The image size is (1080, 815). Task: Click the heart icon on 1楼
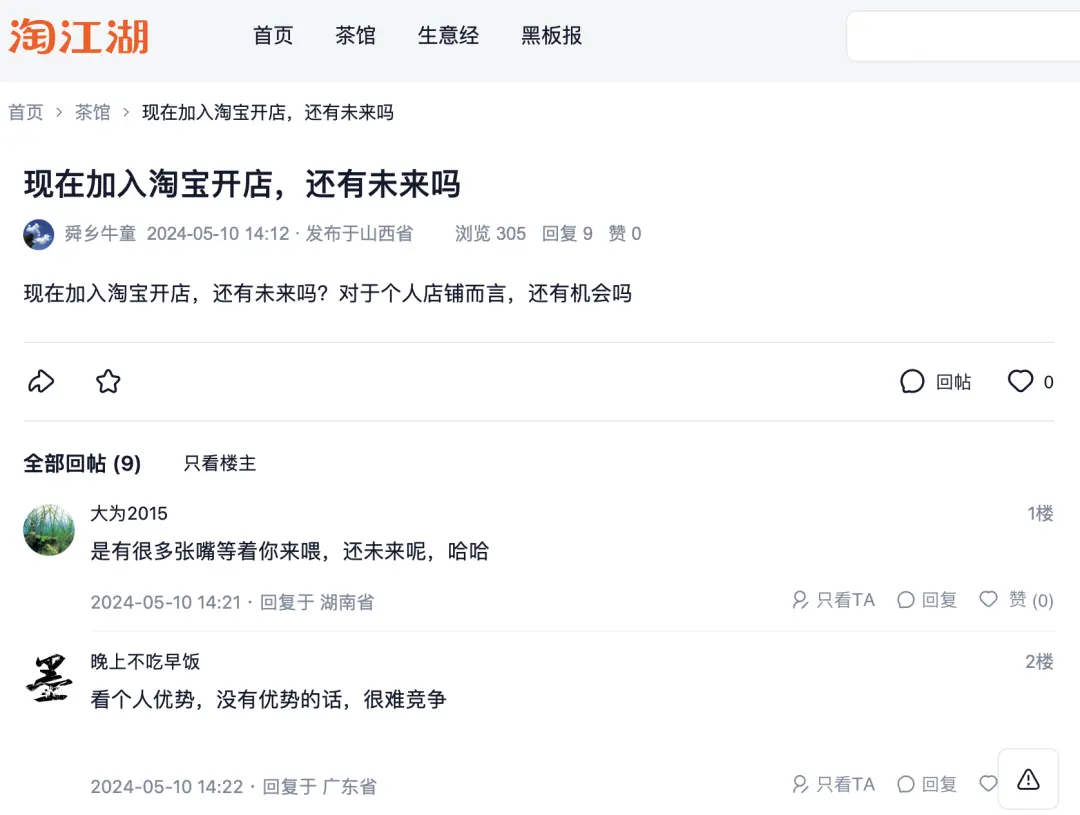pos(988,599)
